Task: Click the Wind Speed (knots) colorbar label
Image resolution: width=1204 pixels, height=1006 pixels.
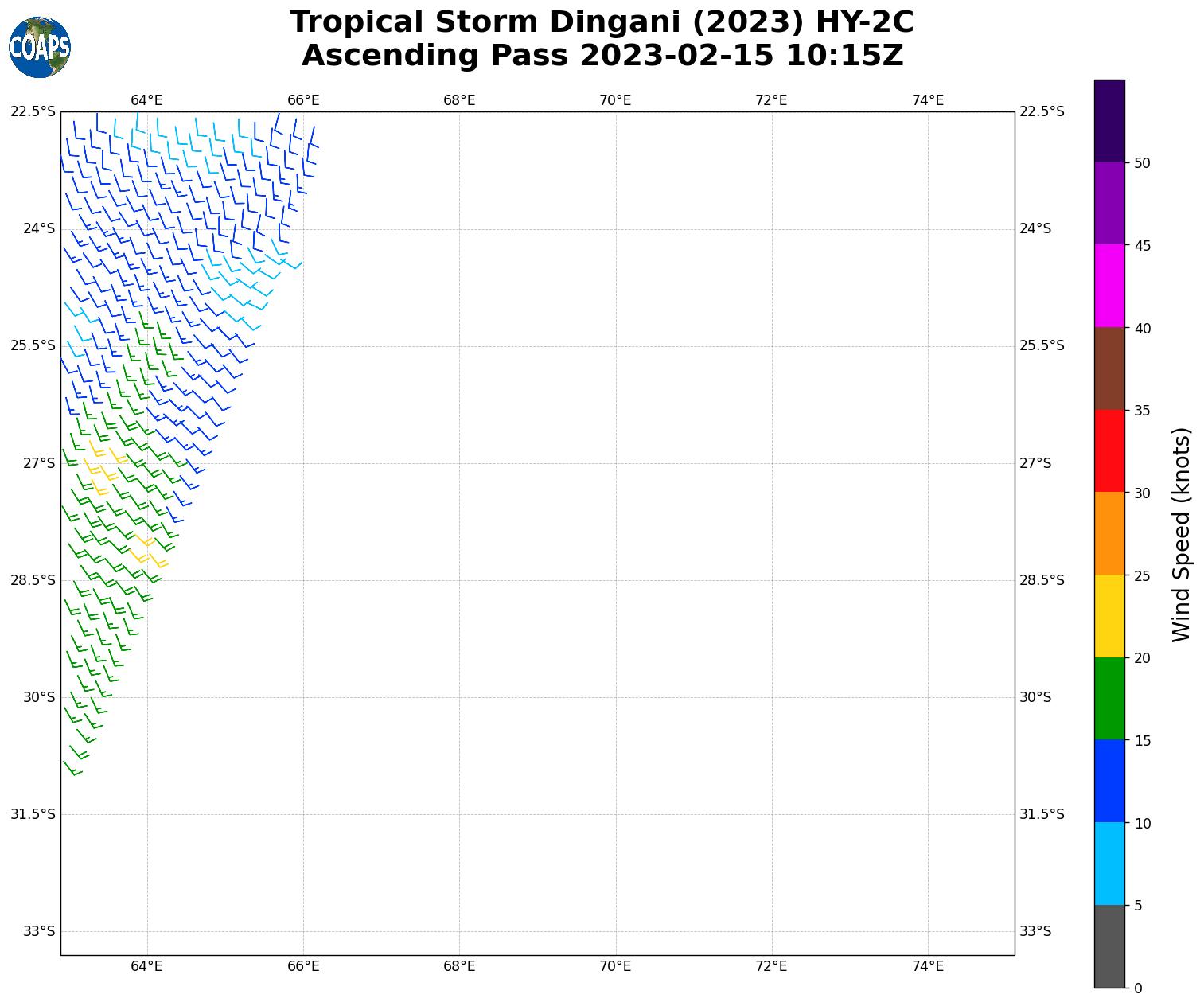Action: [x=1181, y=534]
